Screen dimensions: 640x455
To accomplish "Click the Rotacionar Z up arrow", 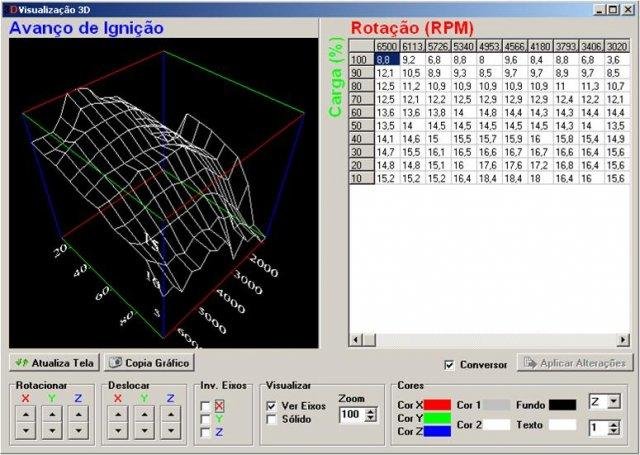I will (x=76, y=413).
